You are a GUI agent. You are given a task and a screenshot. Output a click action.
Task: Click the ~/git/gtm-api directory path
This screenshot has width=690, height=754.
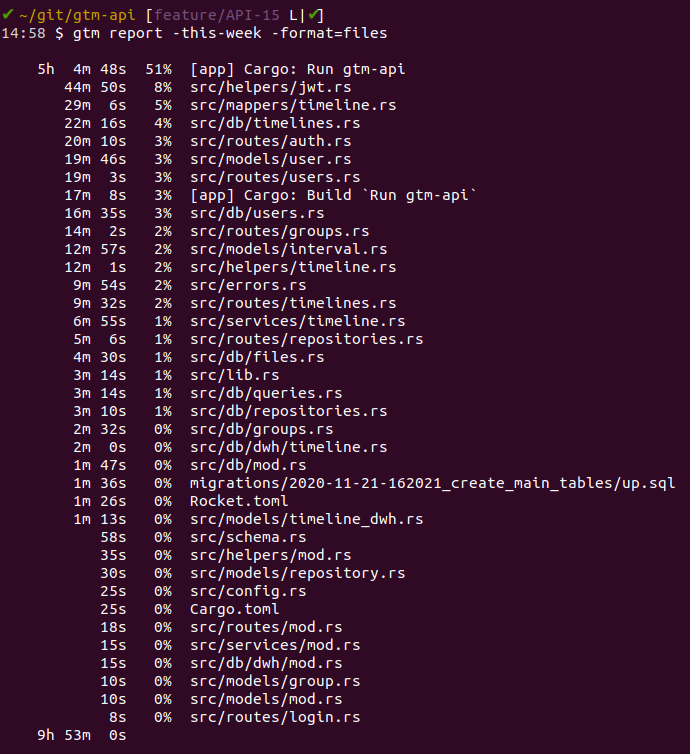77,15
